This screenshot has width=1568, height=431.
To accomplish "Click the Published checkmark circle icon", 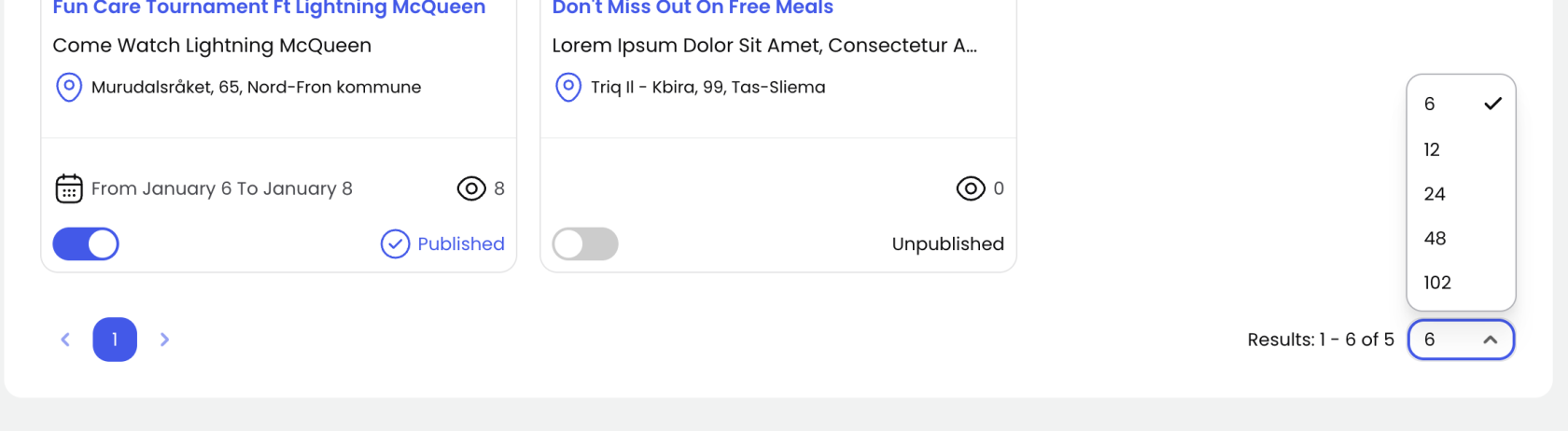I will (x=395, y=244).
